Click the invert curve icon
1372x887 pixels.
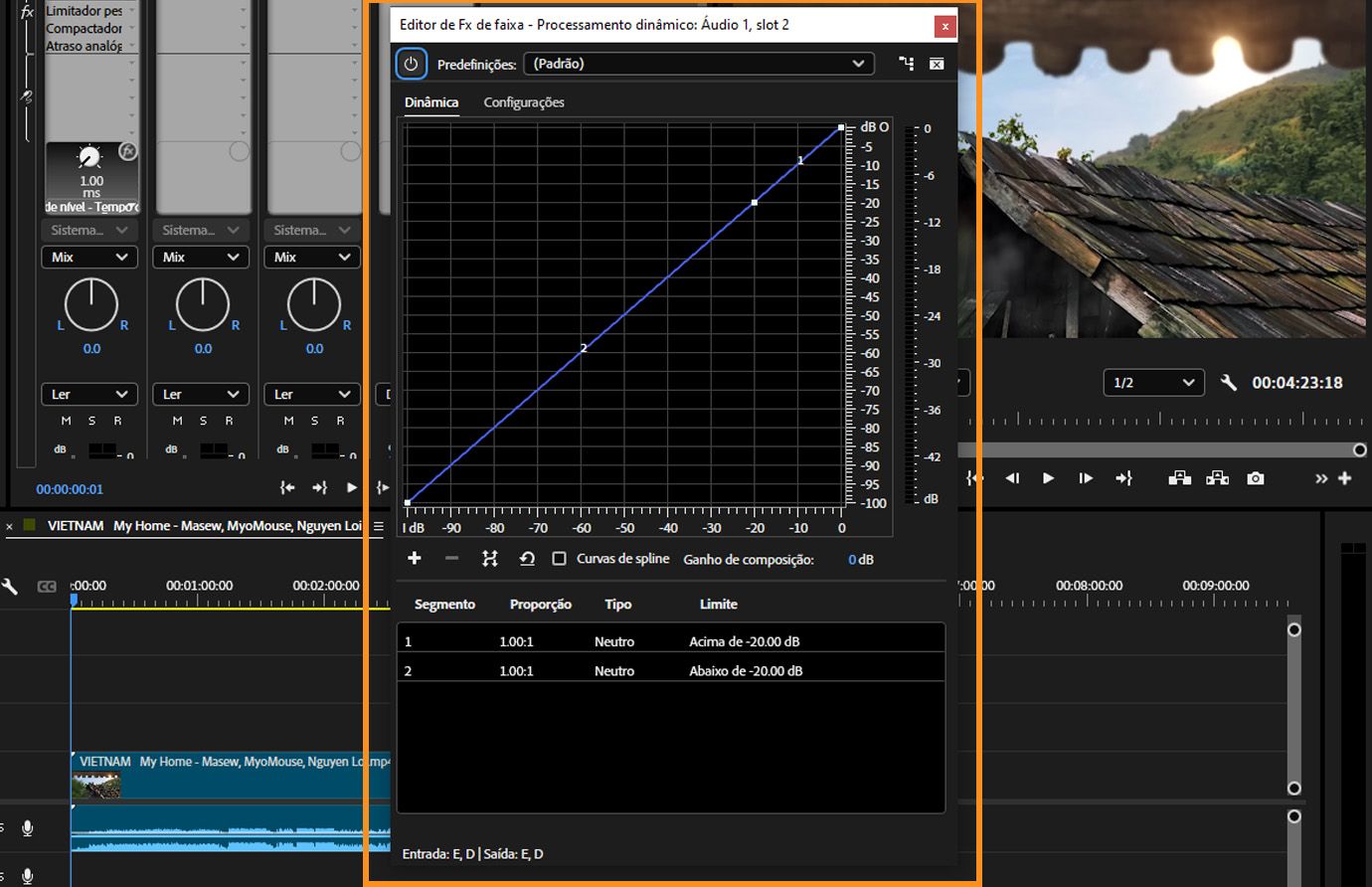(x=488, y=558)
